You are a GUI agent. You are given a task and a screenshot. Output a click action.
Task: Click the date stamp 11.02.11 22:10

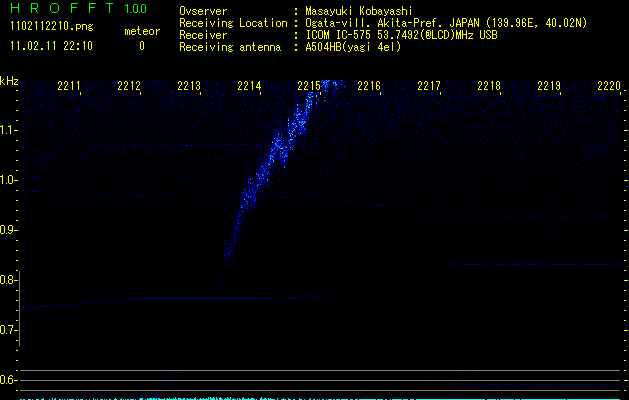[x=51, y=46]
